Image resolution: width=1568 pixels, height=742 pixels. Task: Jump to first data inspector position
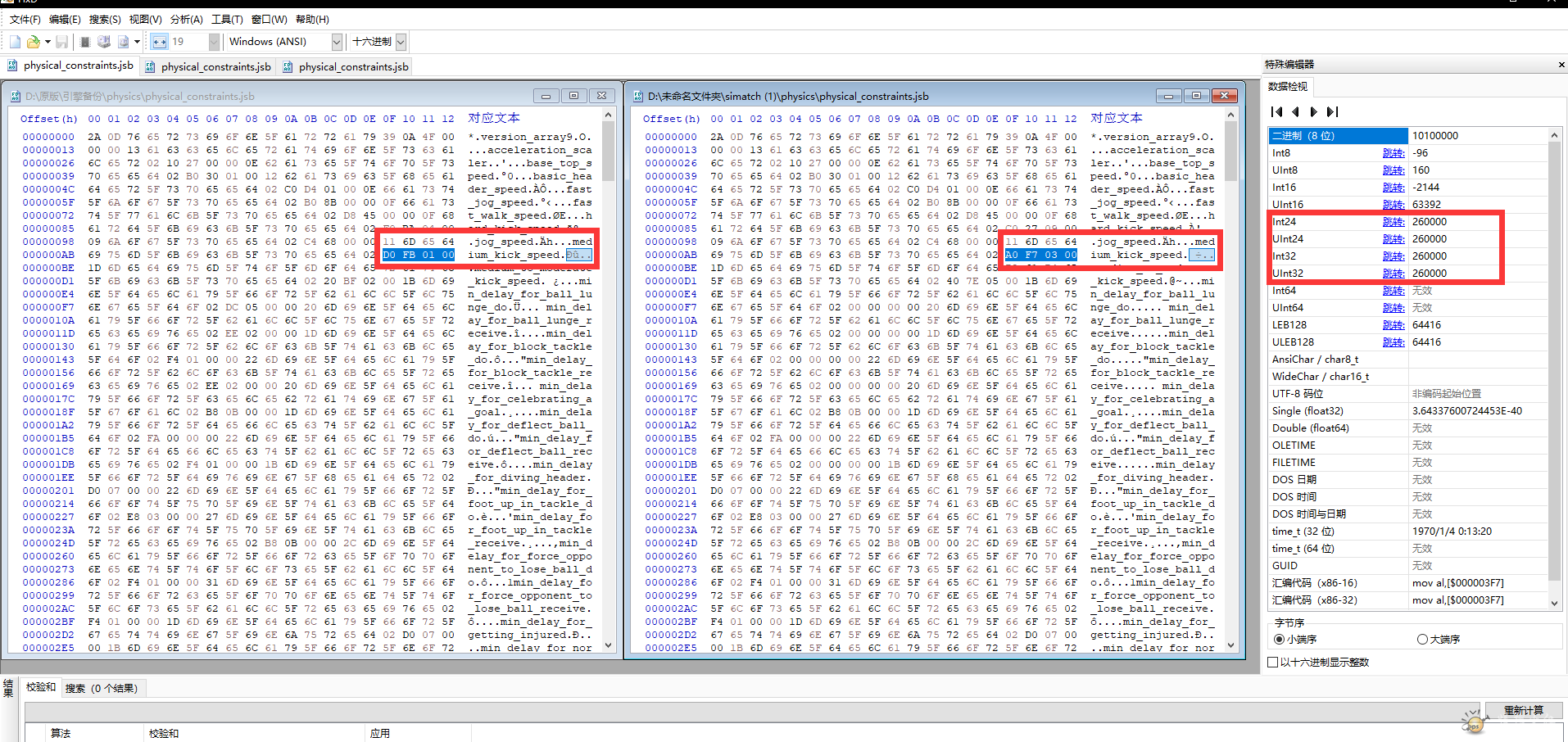pos(1276,112)
